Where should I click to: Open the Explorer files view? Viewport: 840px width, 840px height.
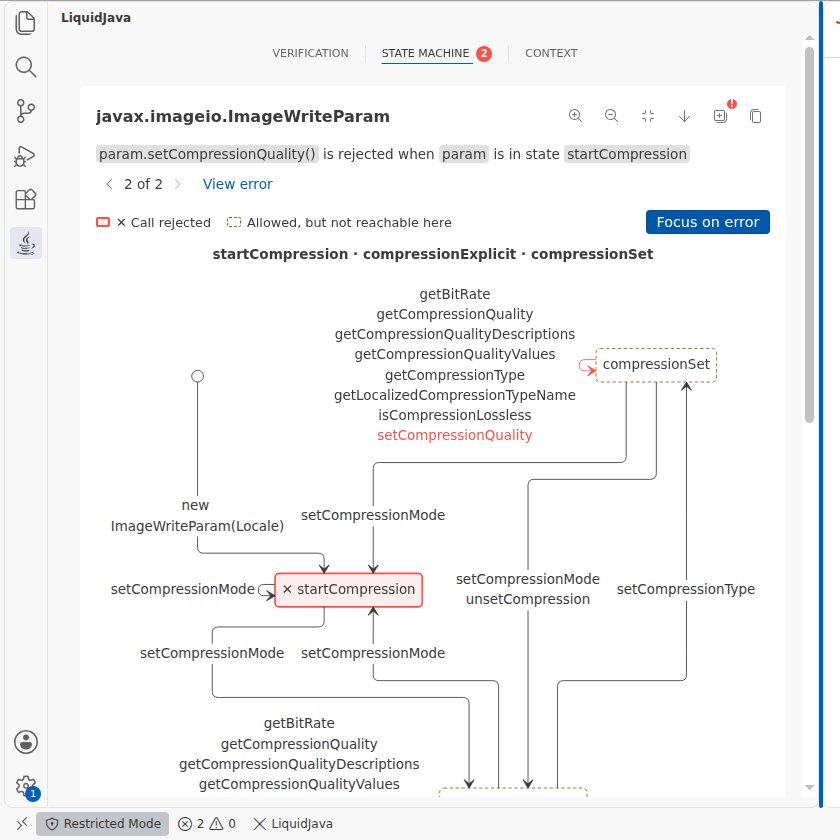coord(25,23)
